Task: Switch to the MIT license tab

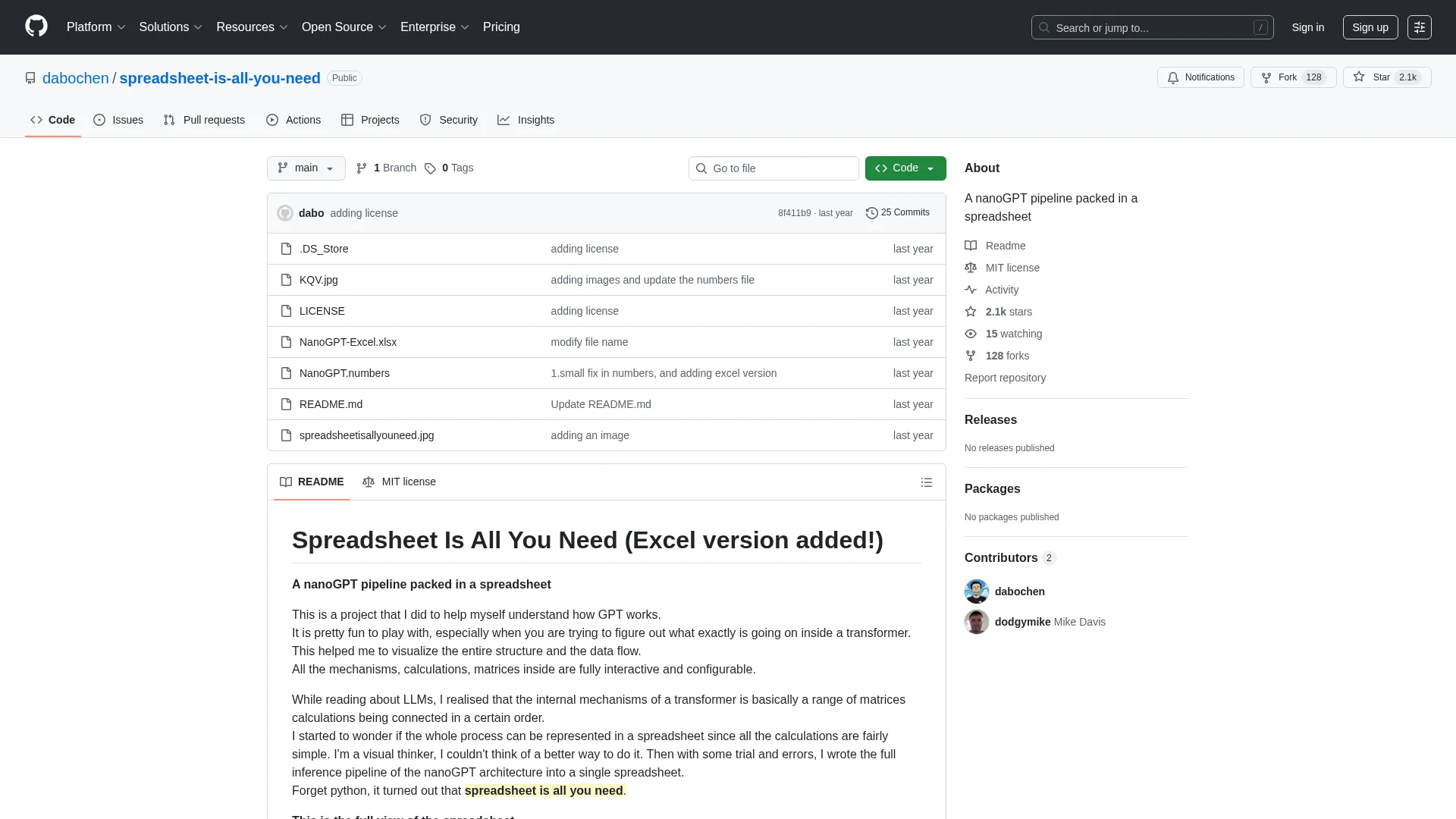Action: pyautogui.click(x=399, y=482)
